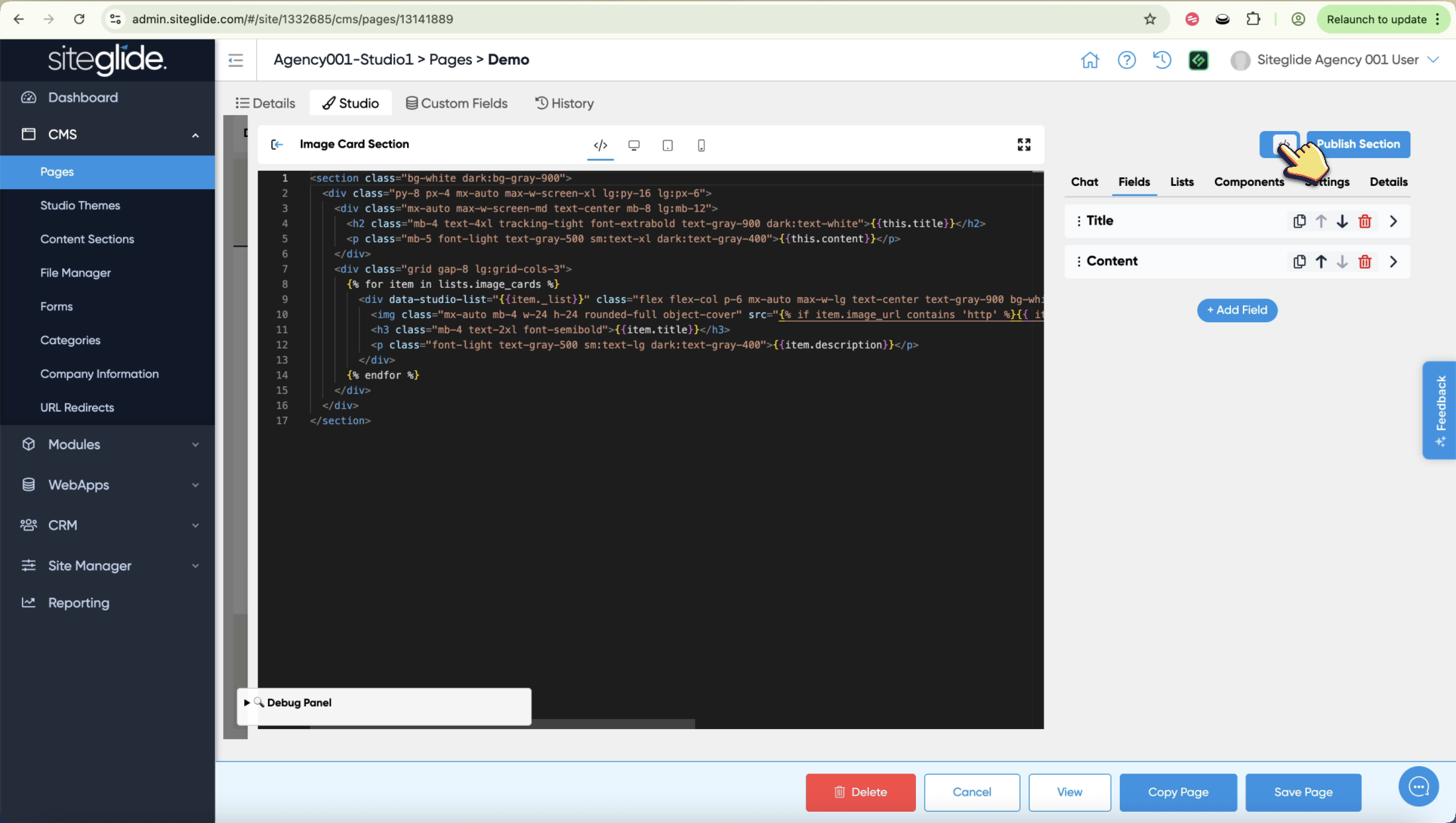Open the user account dropdown
The width and height of the screenshot is (1456, 823).
(x=1433, y=60)
